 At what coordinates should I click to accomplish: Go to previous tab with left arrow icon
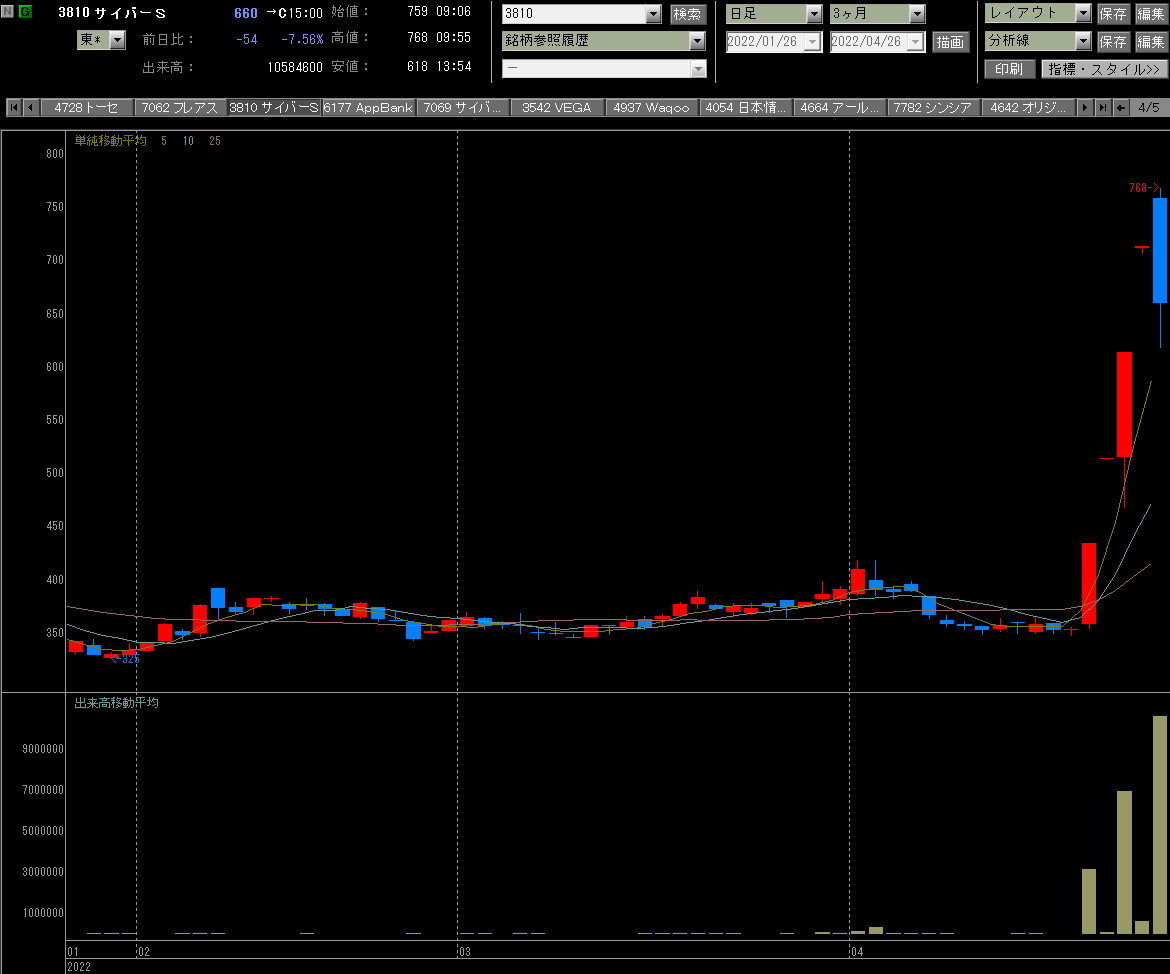[31, 107]
